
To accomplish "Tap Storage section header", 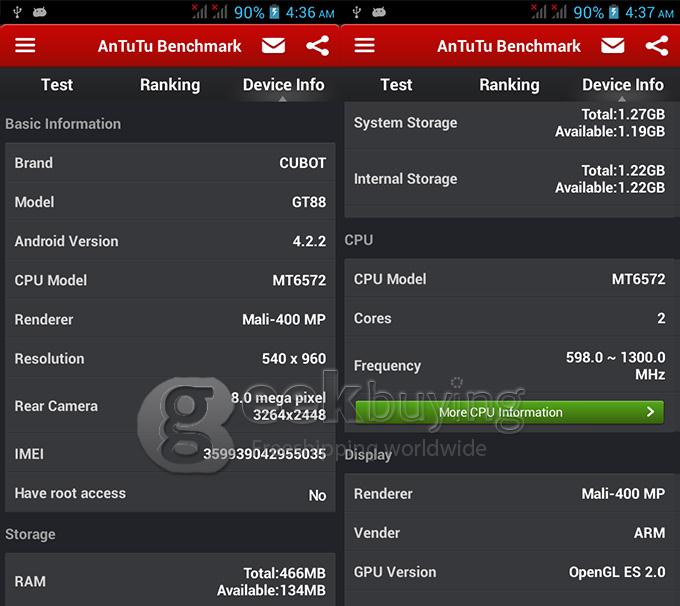I will click(30, 534).
